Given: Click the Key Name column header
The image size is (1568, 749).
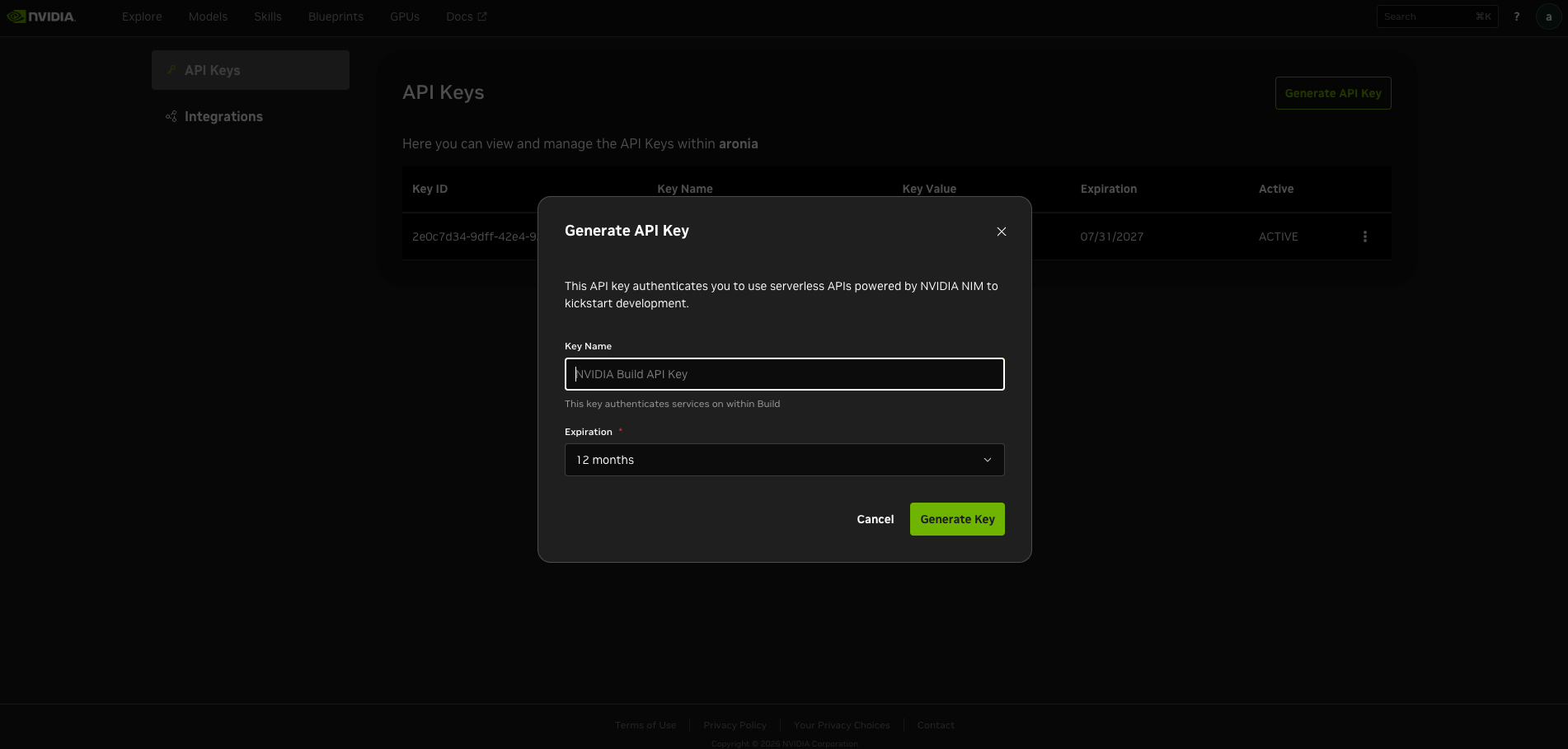Looking at the screenshot, I should [685, 189].
